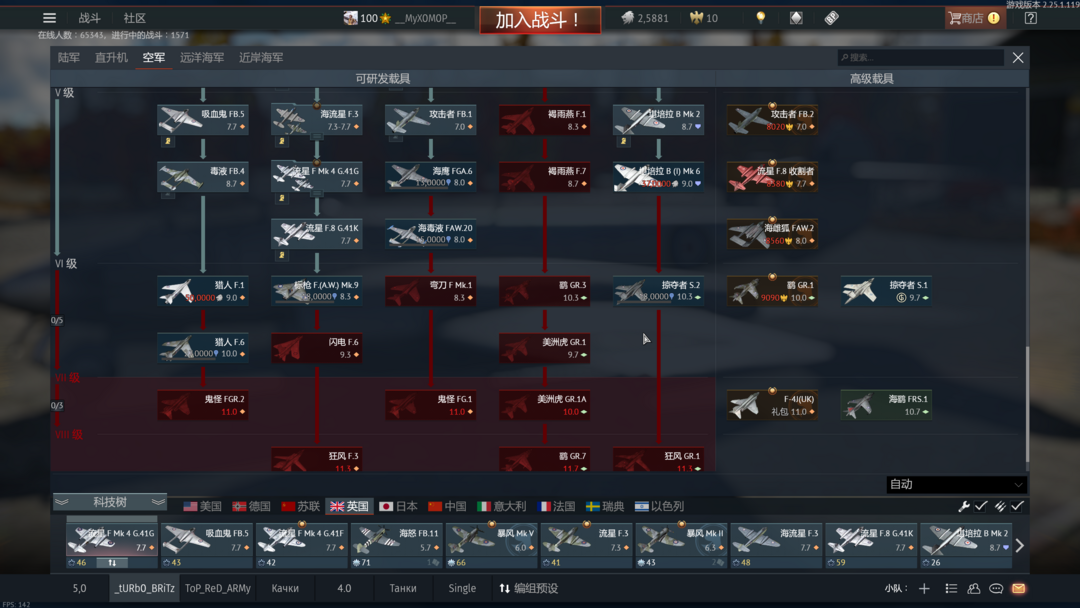Click the player avatar icon

point(351,18)
